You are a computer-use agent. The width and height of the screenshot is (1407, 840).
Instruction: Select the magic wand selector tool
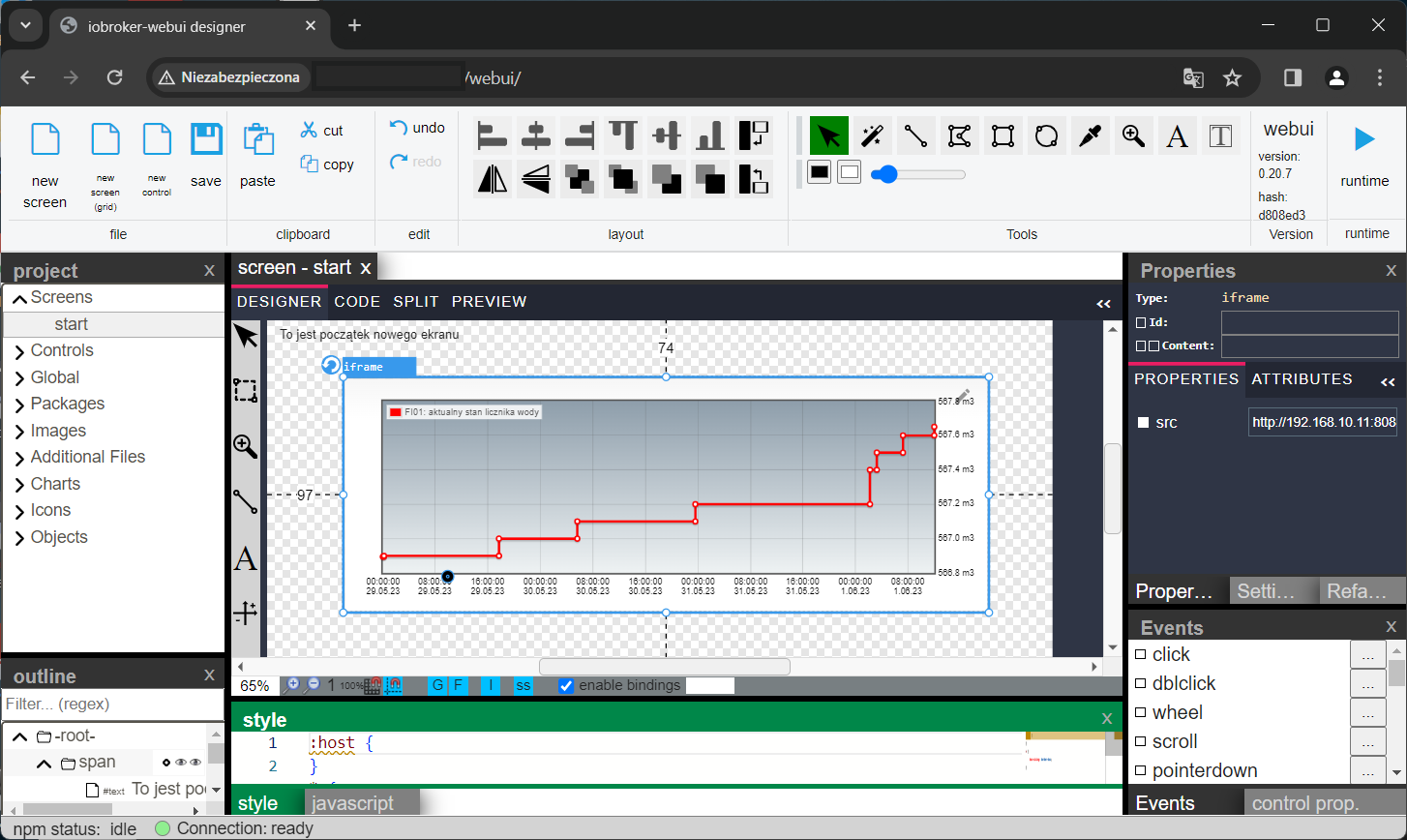click(x=873, y=136)
